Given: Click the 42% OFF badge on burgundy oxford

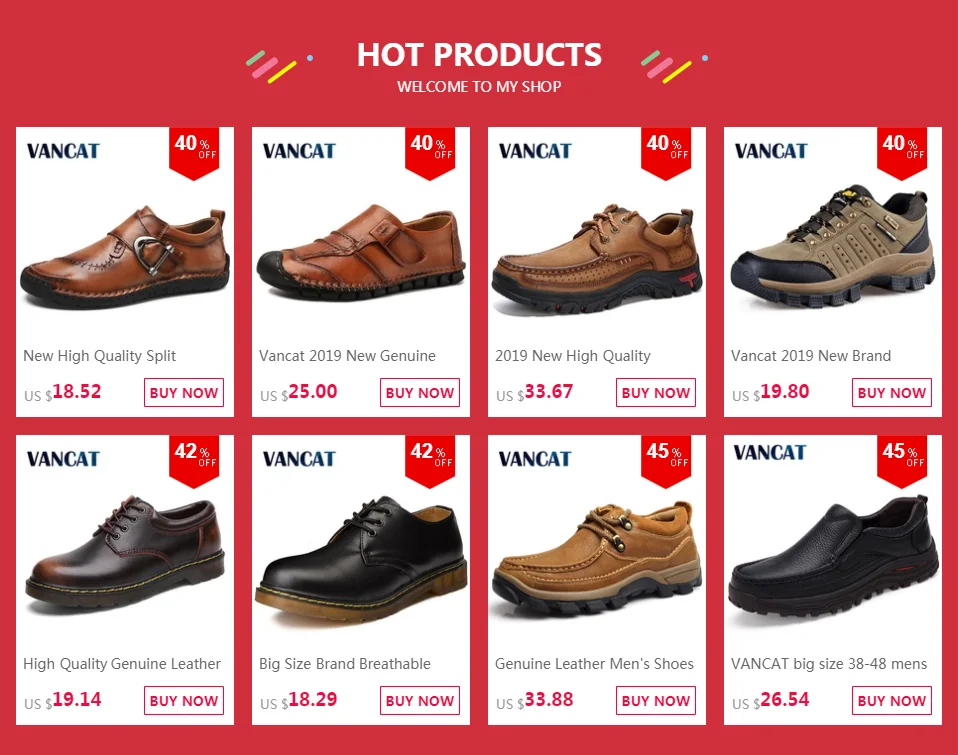Looking at the screenshot, I should (194, 461).
